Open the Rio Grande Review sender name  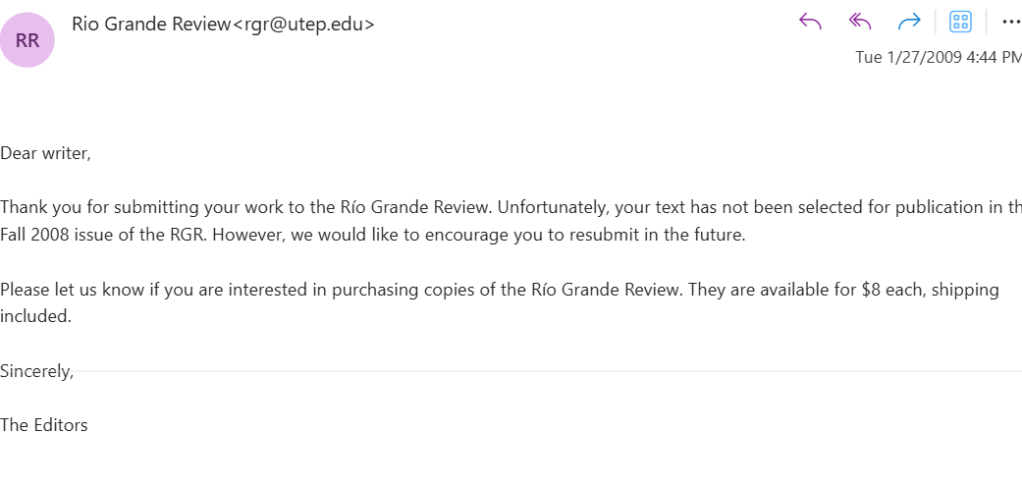151,24
